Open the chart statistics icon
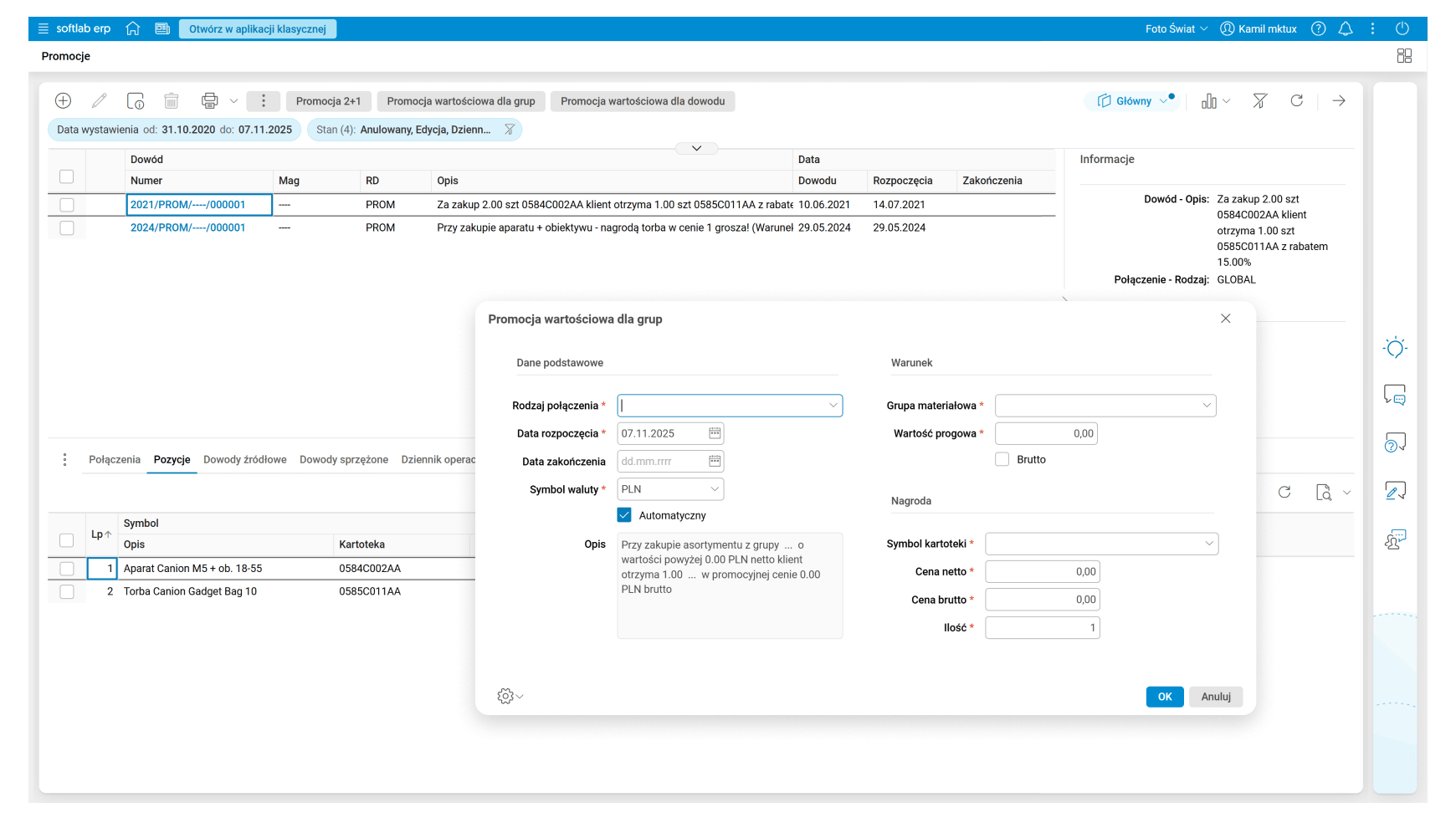Viewport: 1456px width, 833px height. (x=1209, y=101)
